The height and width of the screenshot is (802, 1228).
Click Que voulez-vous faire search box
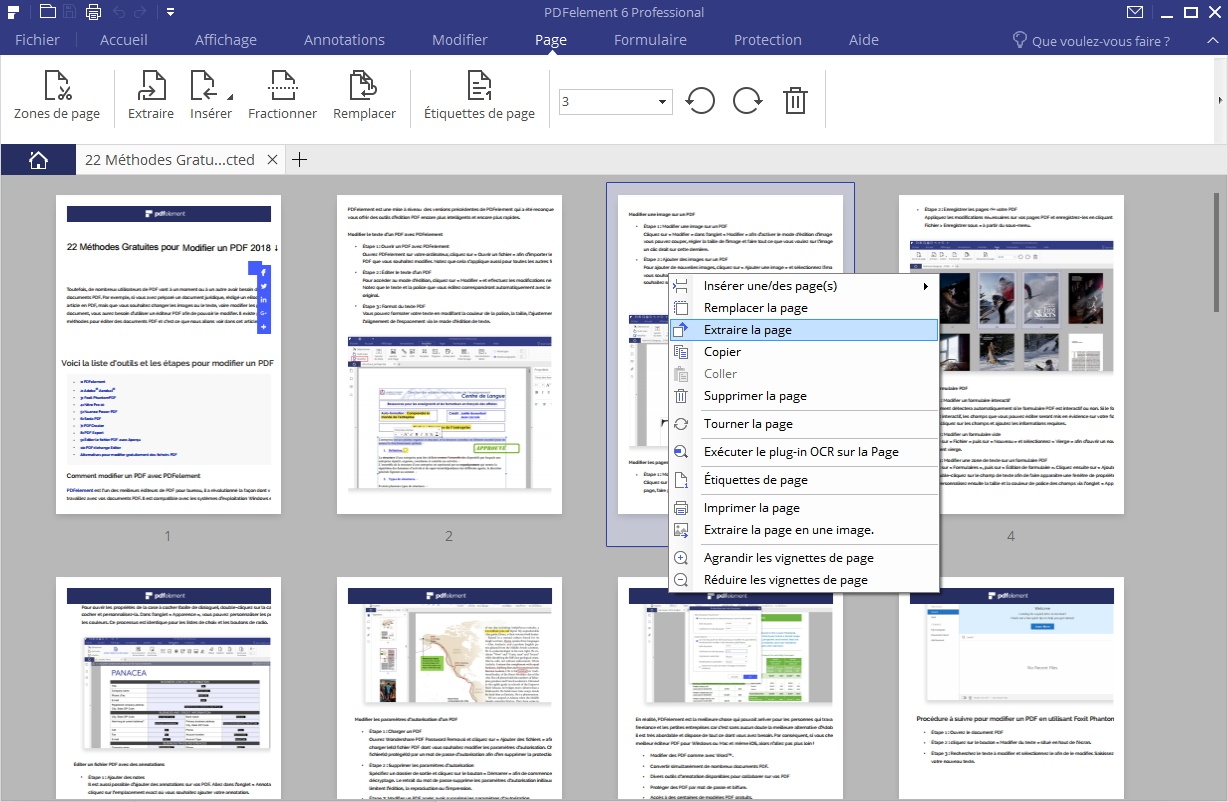click(1091, 41)
